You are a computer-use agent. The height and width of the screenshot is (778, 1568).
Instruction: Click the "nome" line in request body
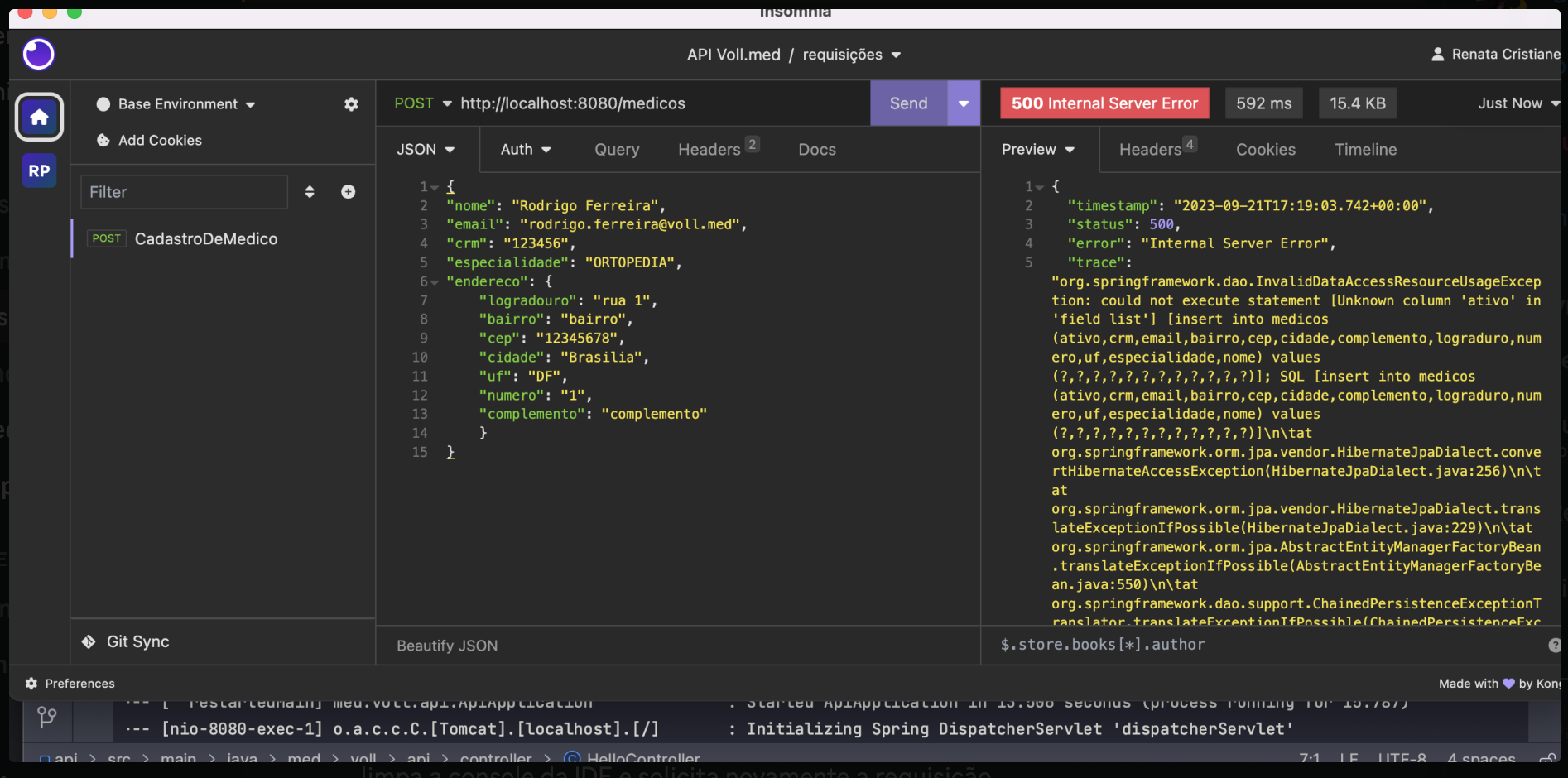pos(556,206)
